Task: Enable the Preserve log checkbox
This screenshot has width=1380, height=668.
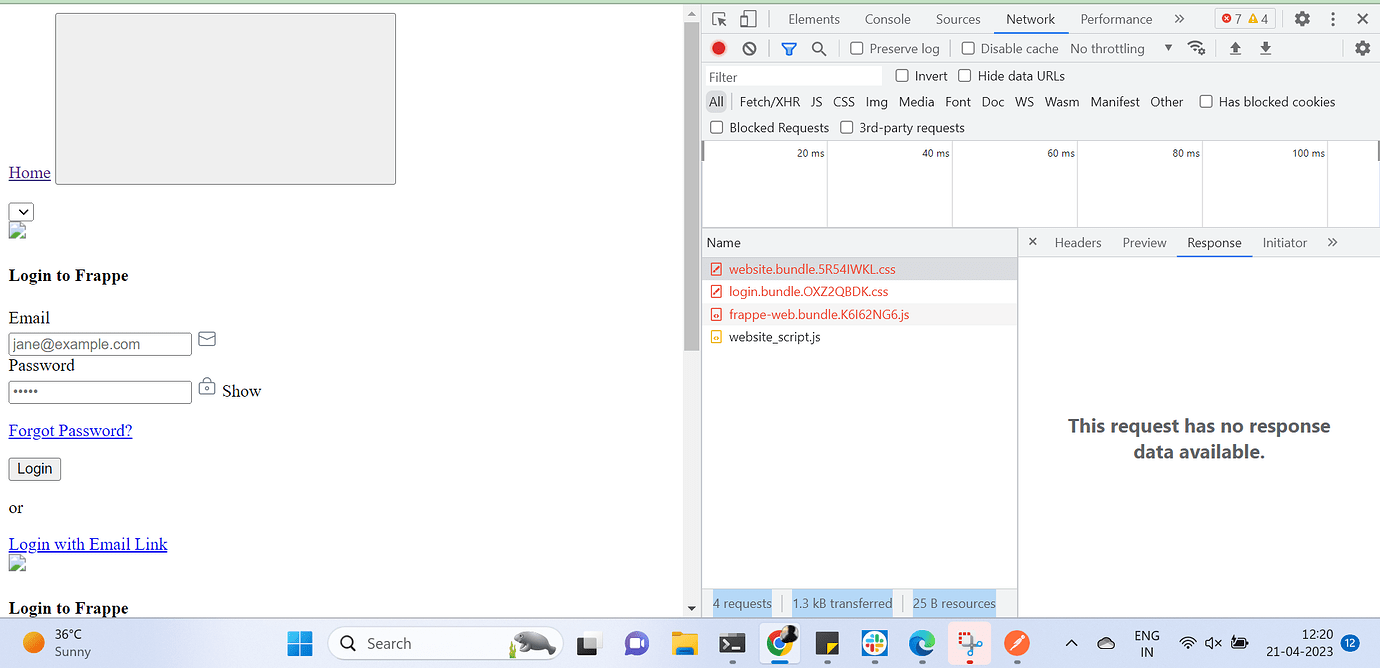Action: (856, 48)
